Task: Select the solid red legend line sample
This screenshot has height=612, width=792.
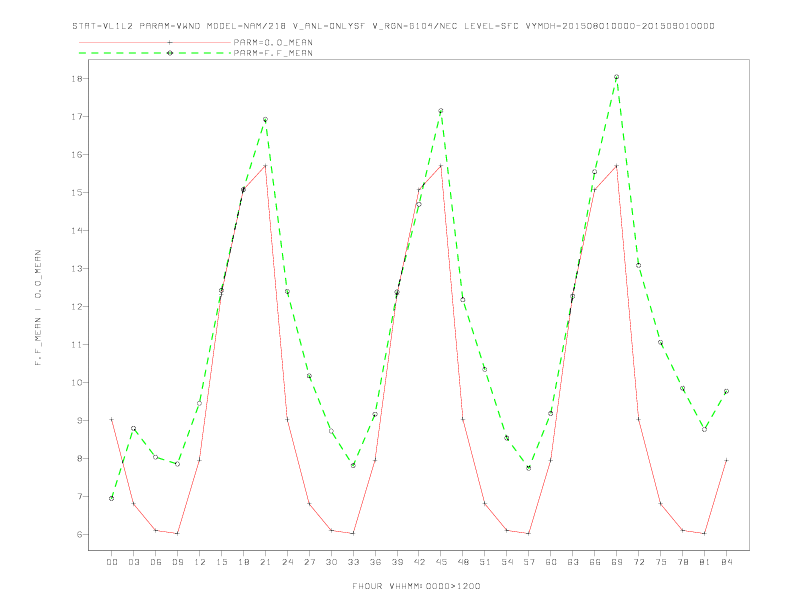Action: tap(155, 42)
